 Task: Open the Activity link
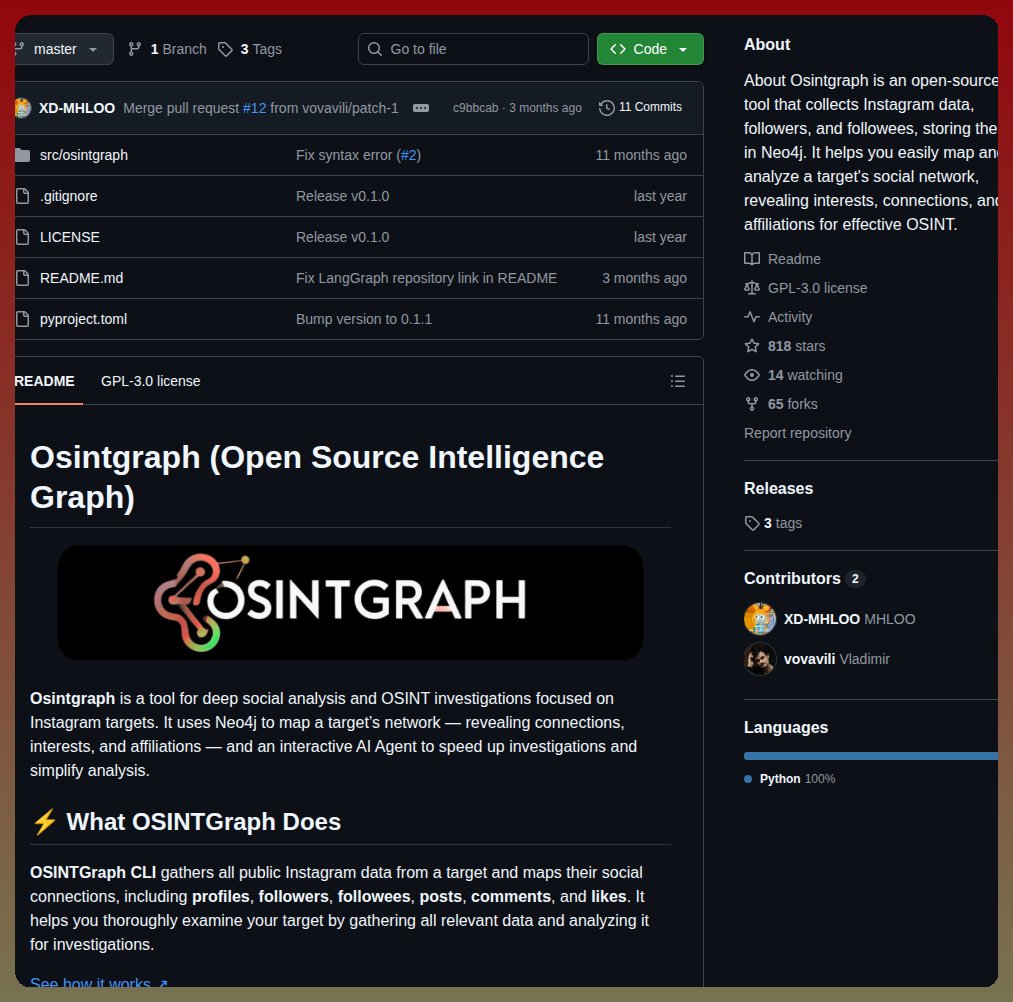pos(789,317)
